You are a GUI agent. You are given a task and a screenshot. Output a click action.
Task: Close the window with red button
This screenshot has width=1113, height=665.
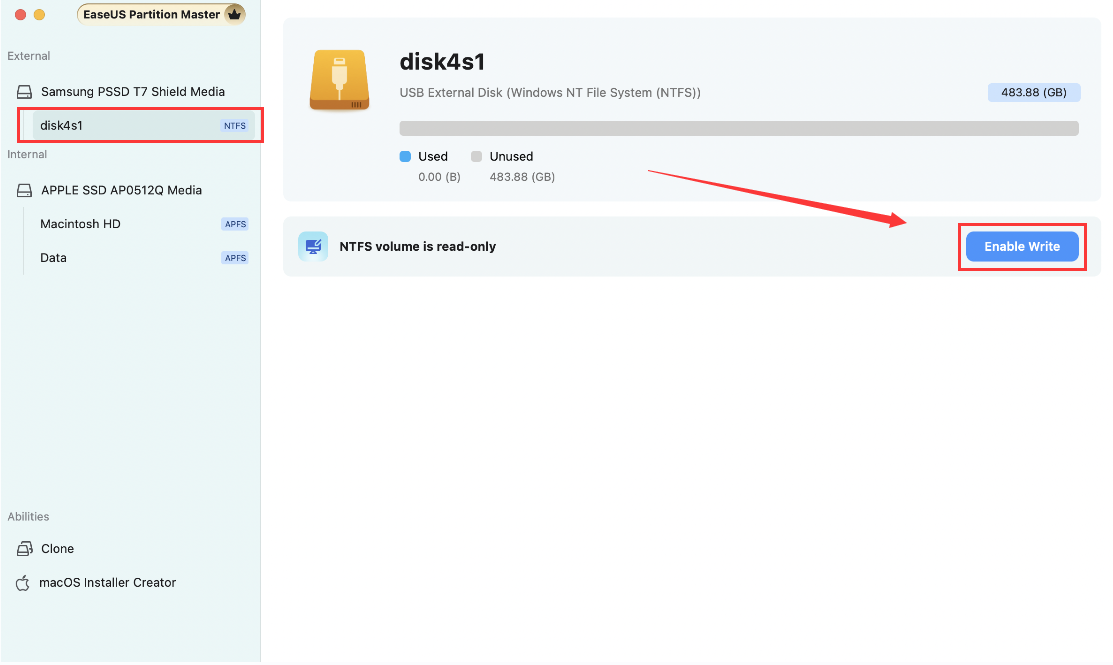[21, 14]
